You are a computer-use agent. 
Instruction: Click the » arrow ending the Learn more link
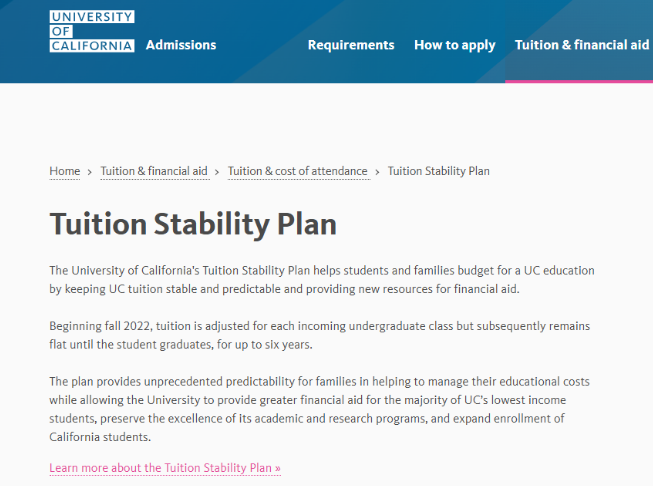278,468
